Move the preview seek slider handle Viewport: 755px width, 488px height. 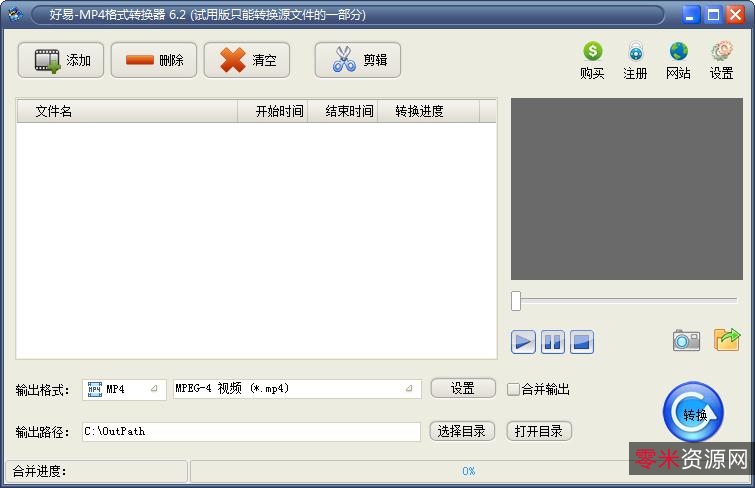coord(516,301)
